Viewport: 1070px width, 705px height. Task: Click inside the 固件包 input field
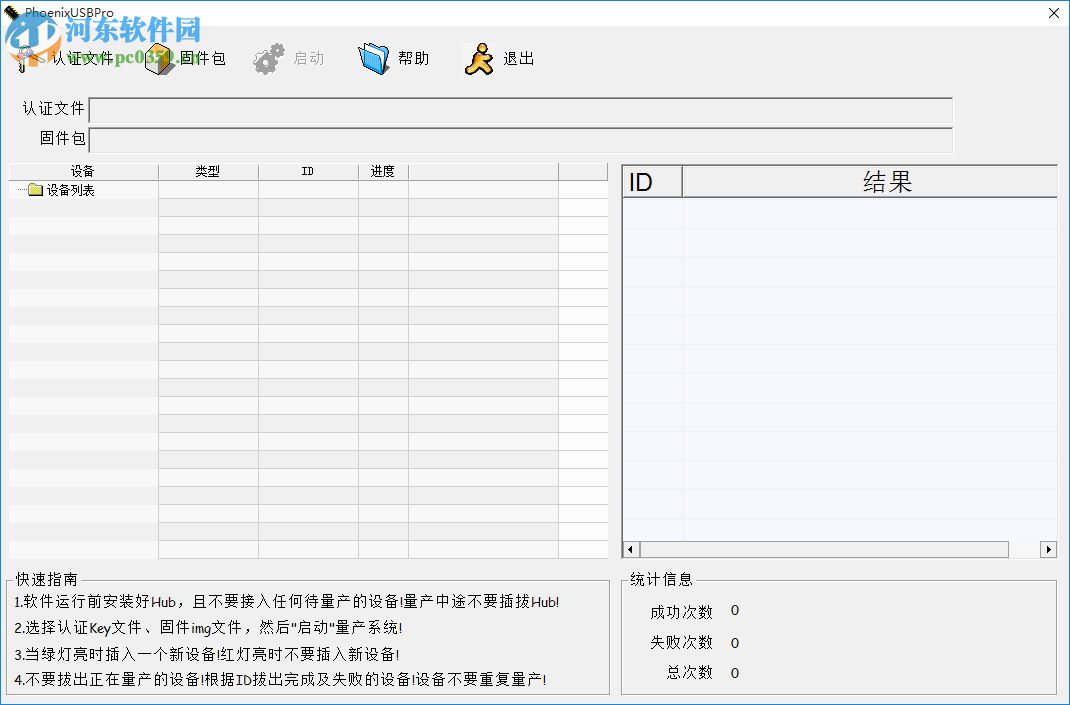(x=520, y=140)
